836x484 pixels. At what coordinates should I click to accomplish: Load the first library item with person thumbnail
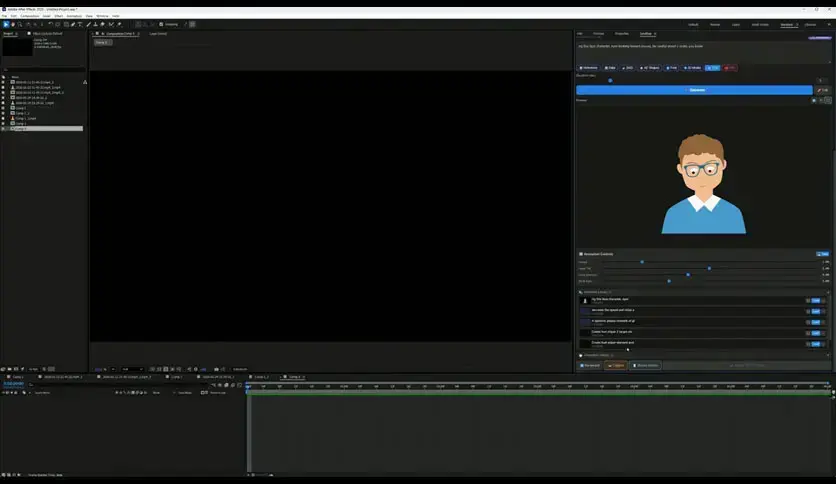(815, 301)
